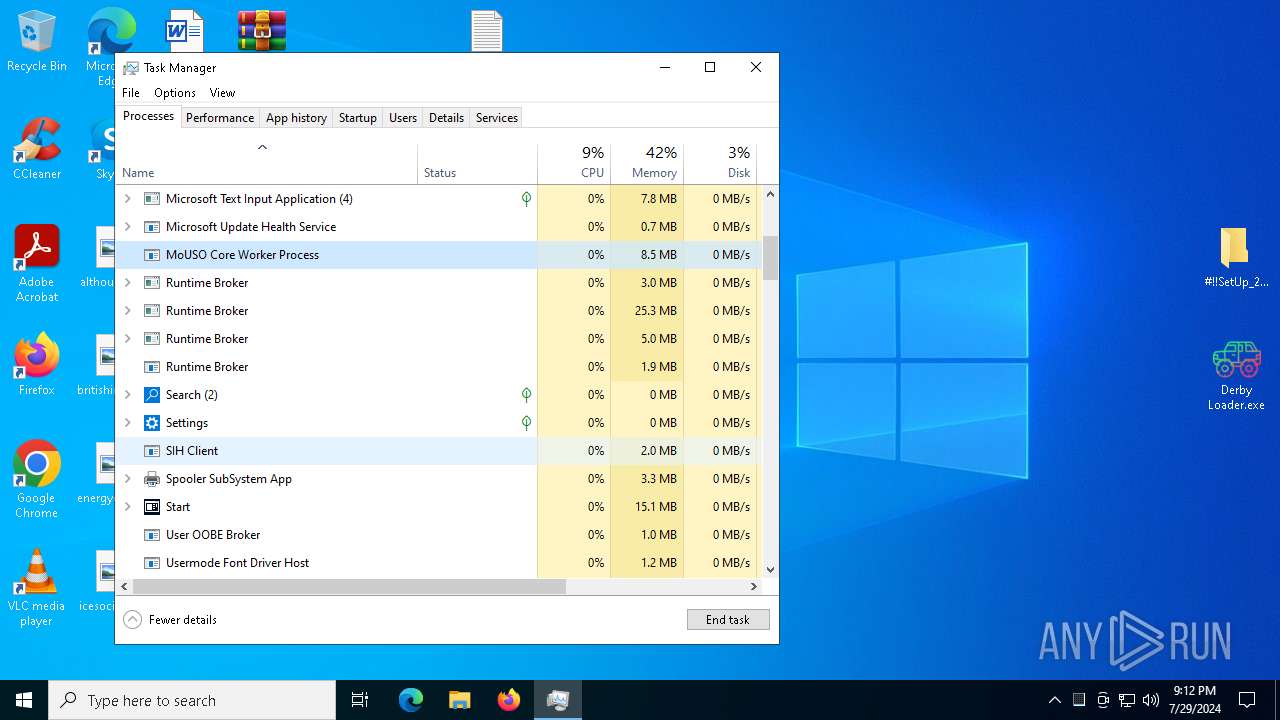Click the User OOBE Broker icon

click(152, 535)
